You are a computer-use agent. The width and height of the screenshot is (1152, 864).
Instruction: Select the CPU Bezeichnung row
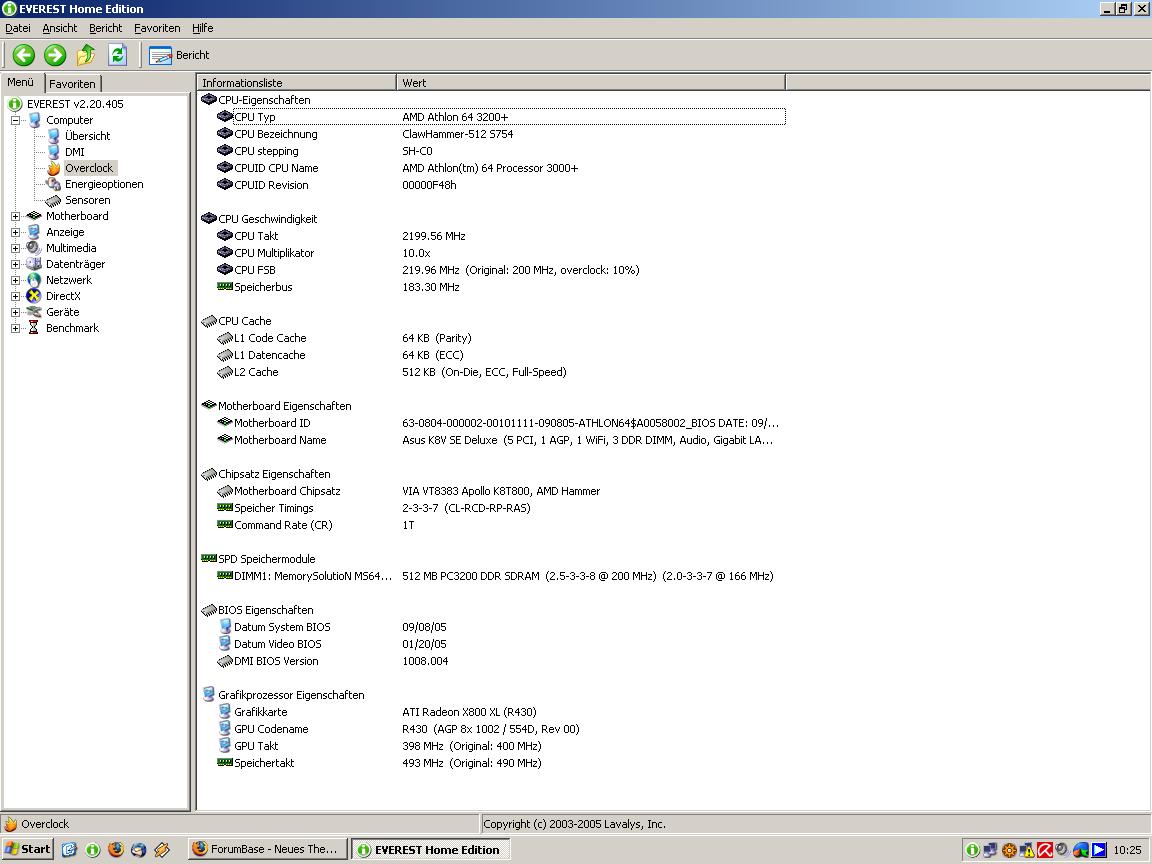click(501, 134)
